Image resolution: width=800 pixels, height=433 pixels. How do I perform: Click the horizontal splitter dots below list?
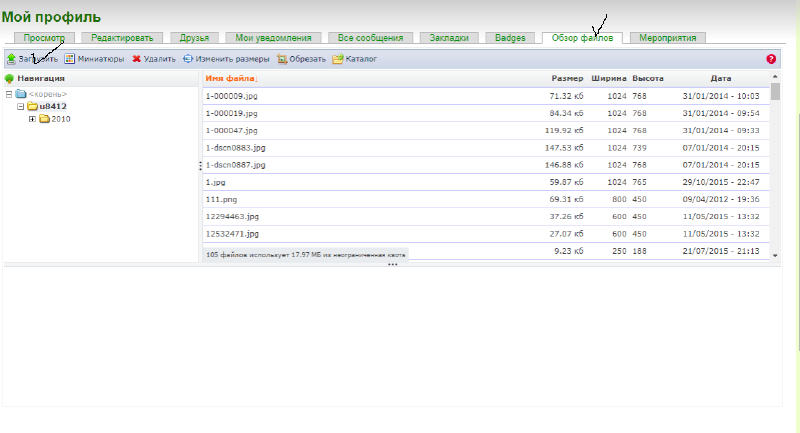(x=392, y=264)
